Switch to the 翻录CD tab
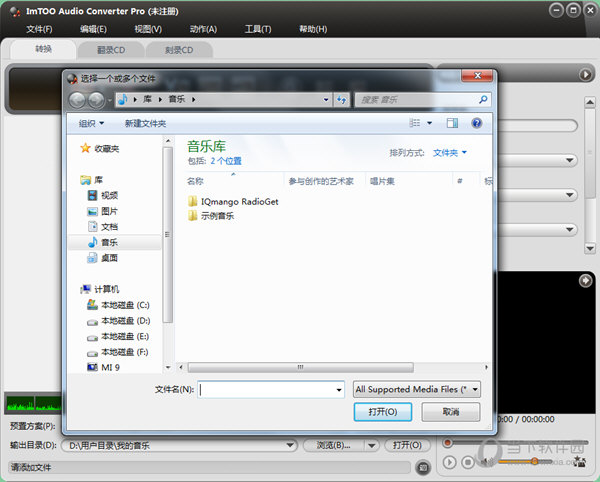Viewport: 600px width, 482px height. point(111,50)
